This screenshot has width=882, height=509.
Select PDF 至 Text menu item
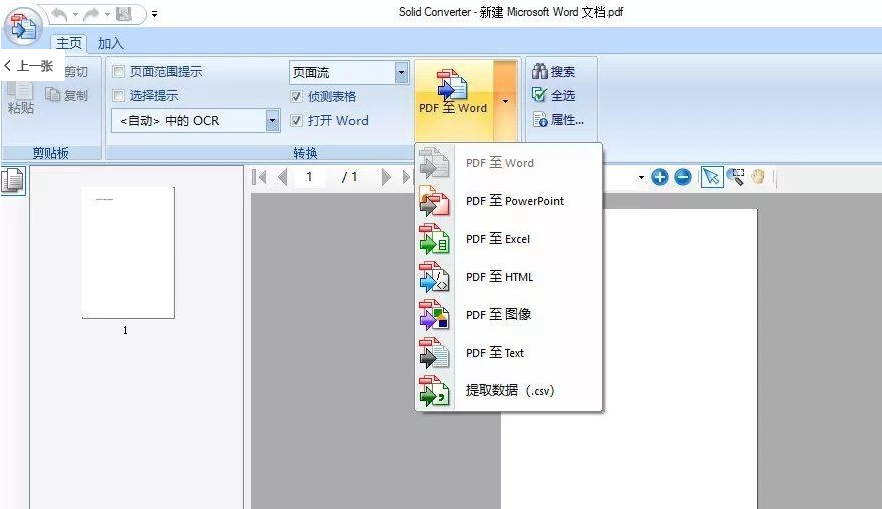point(508,353)
